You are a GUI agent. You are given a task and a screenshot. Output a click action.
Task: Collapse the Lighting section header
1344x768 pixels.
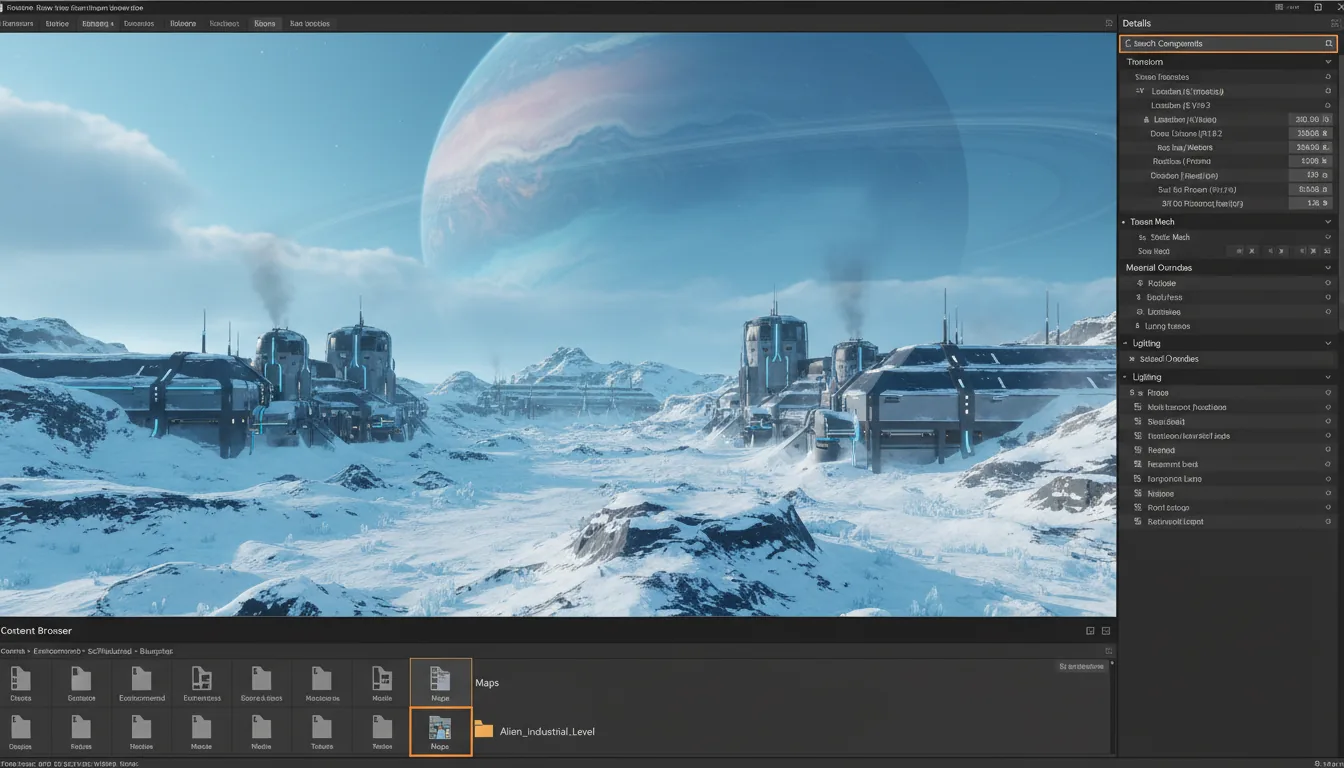1330,376
